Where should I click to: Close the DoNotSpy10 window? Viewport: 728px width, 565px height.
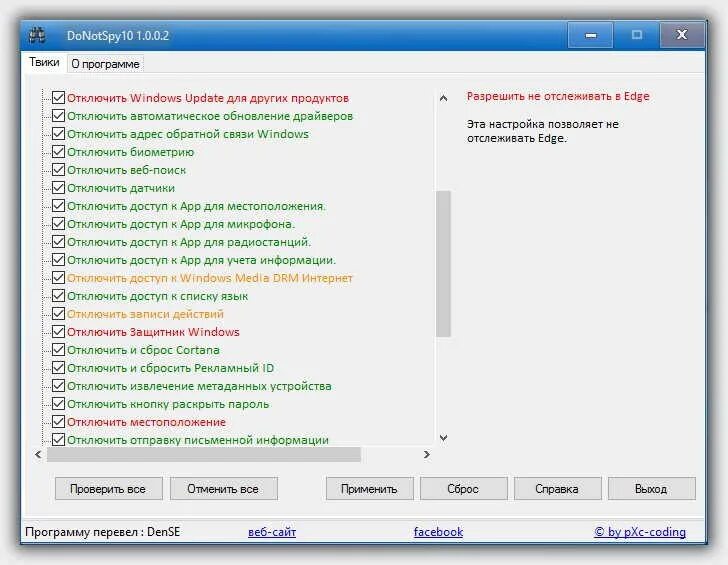(x=682, y=35)
